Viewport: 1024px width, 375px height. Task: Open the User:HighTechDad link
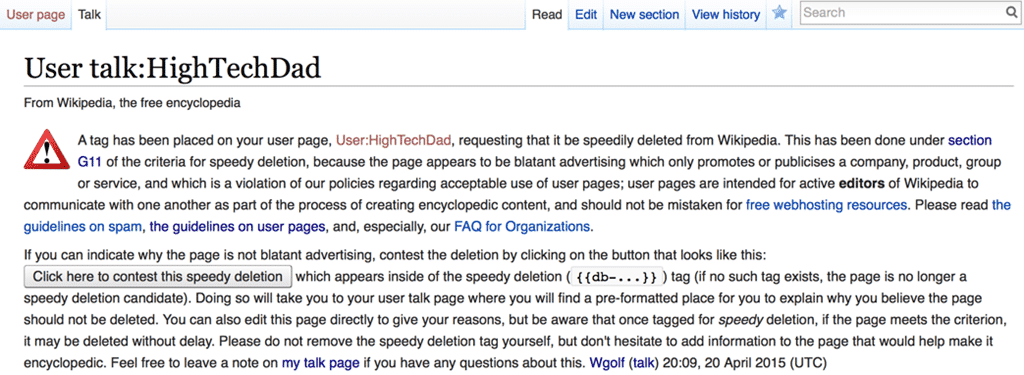pyautogui.click(x=394, y=140)
